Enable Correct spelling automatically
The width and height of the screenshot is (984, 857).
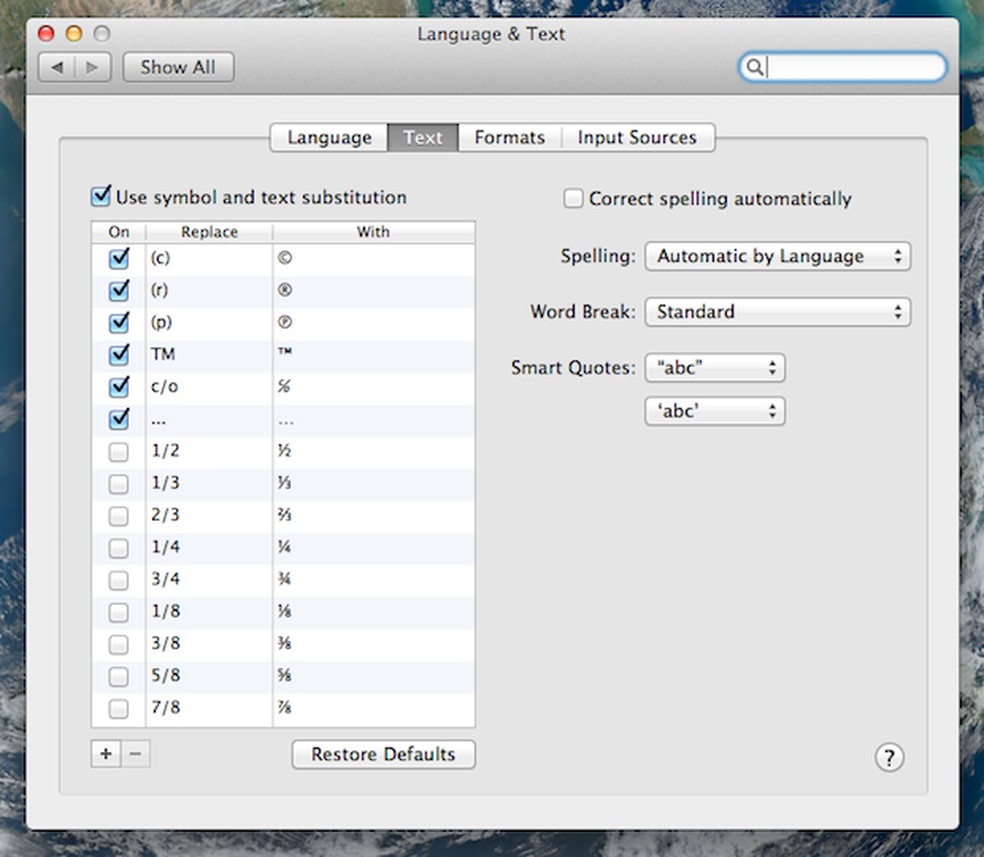pyautogui.click(x=573, y=198)
